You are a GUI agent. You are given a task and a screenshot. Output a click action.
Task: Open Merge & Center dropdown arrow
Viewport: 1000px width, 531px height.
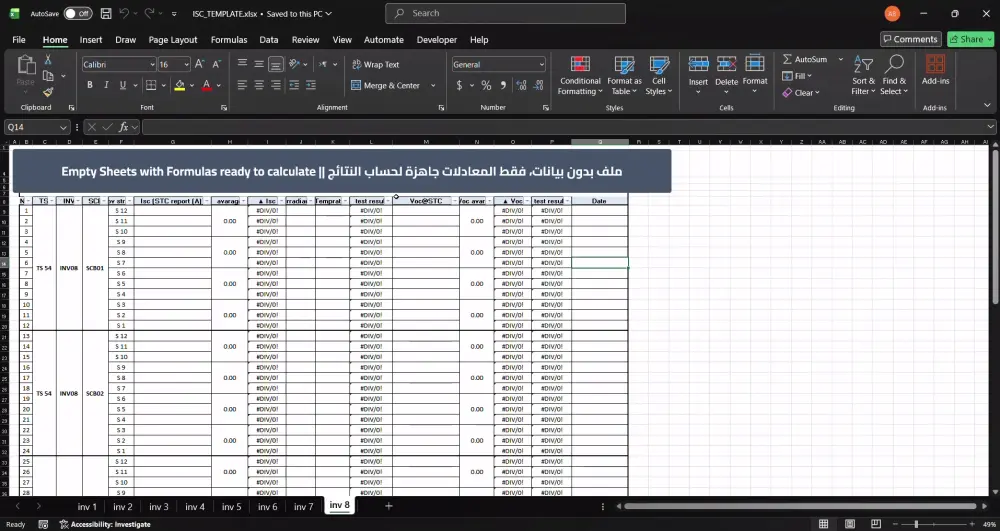click(433, 85)
